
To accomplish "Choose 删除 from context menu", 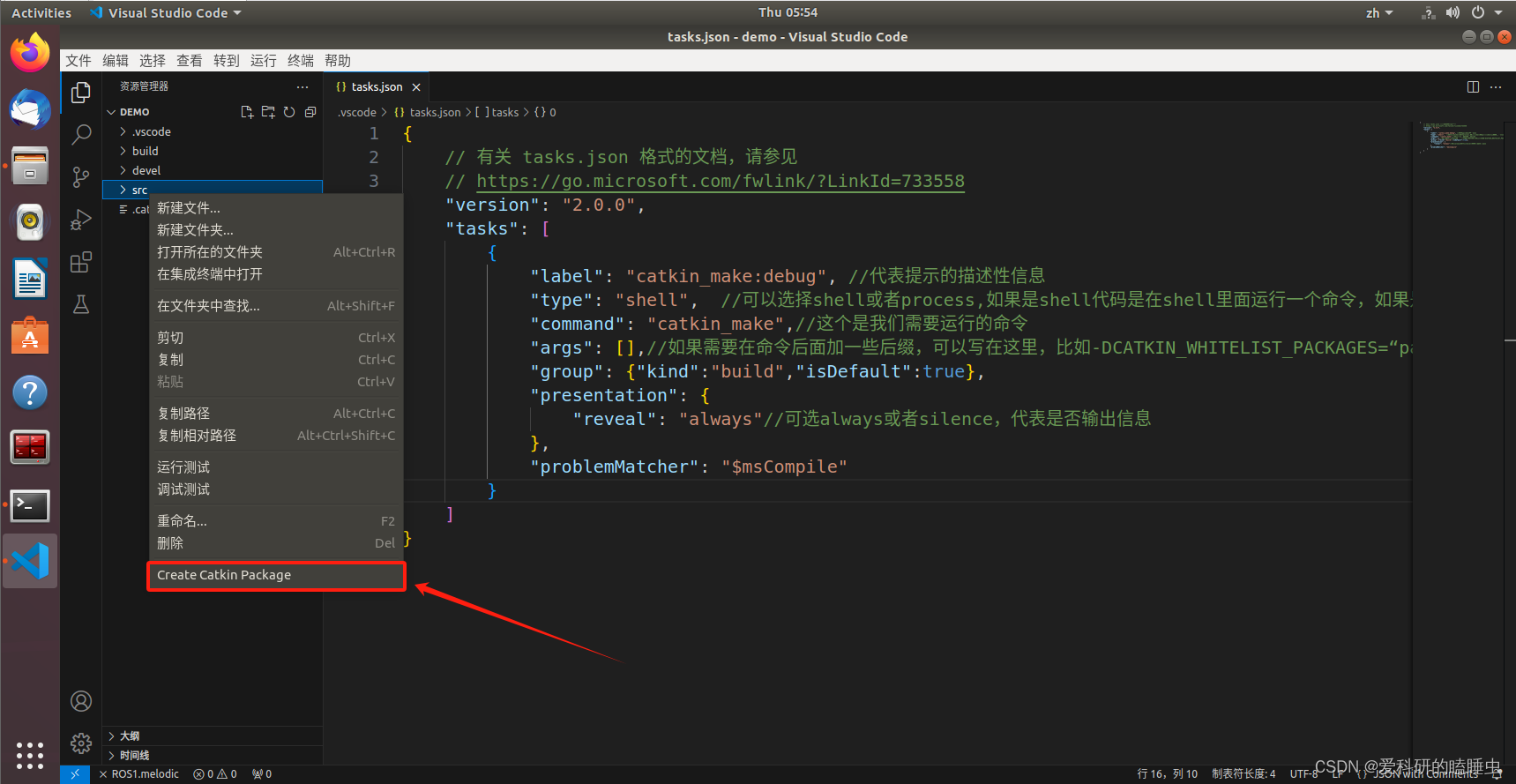I will click(x=276, y=543).
